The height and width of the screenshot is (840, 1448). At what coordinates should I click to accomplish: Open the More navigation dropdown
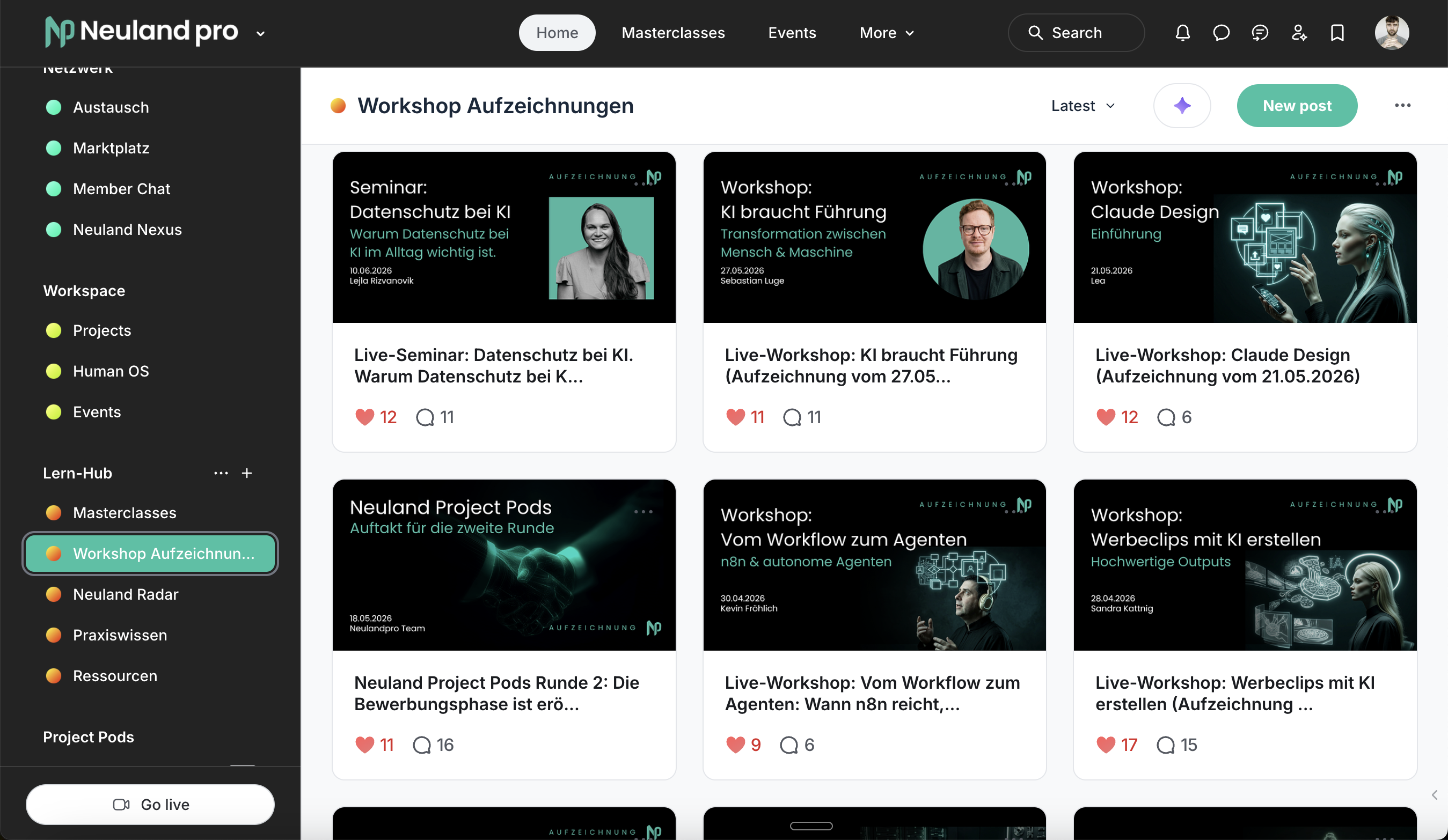tap(887, 33)
